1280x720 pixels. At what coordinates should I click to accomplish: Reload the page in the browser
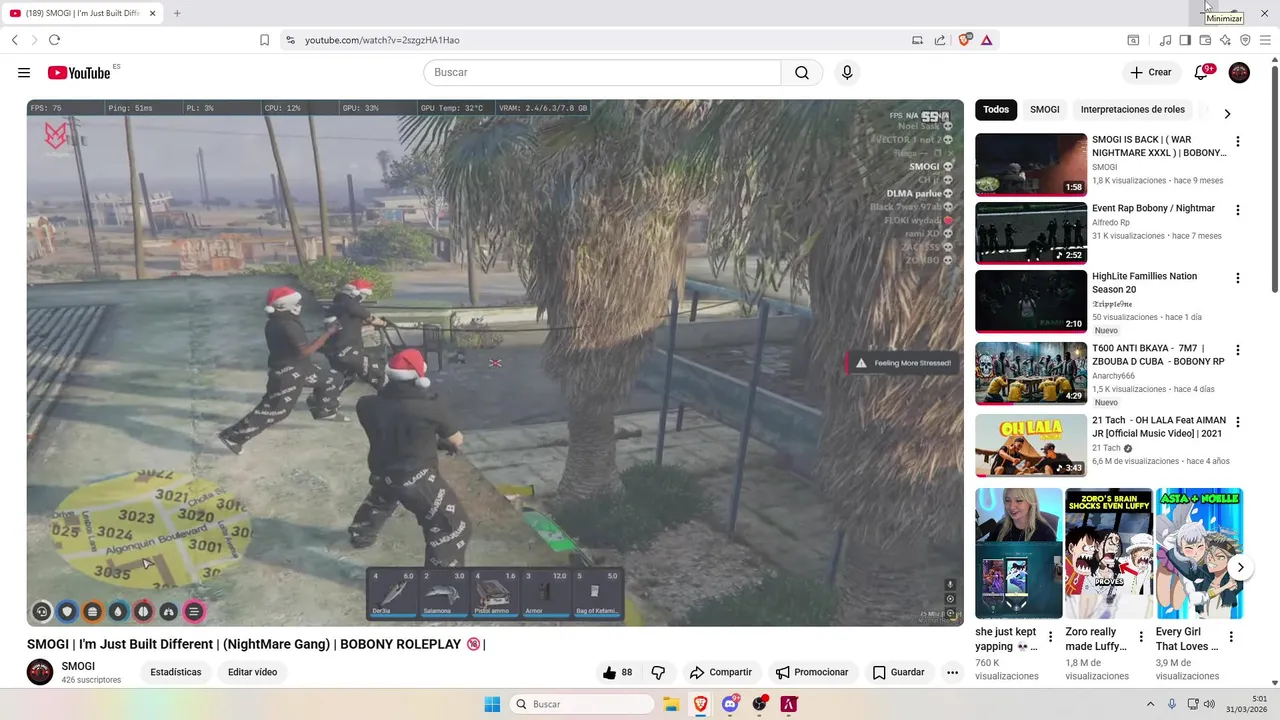tap(54, 40)
